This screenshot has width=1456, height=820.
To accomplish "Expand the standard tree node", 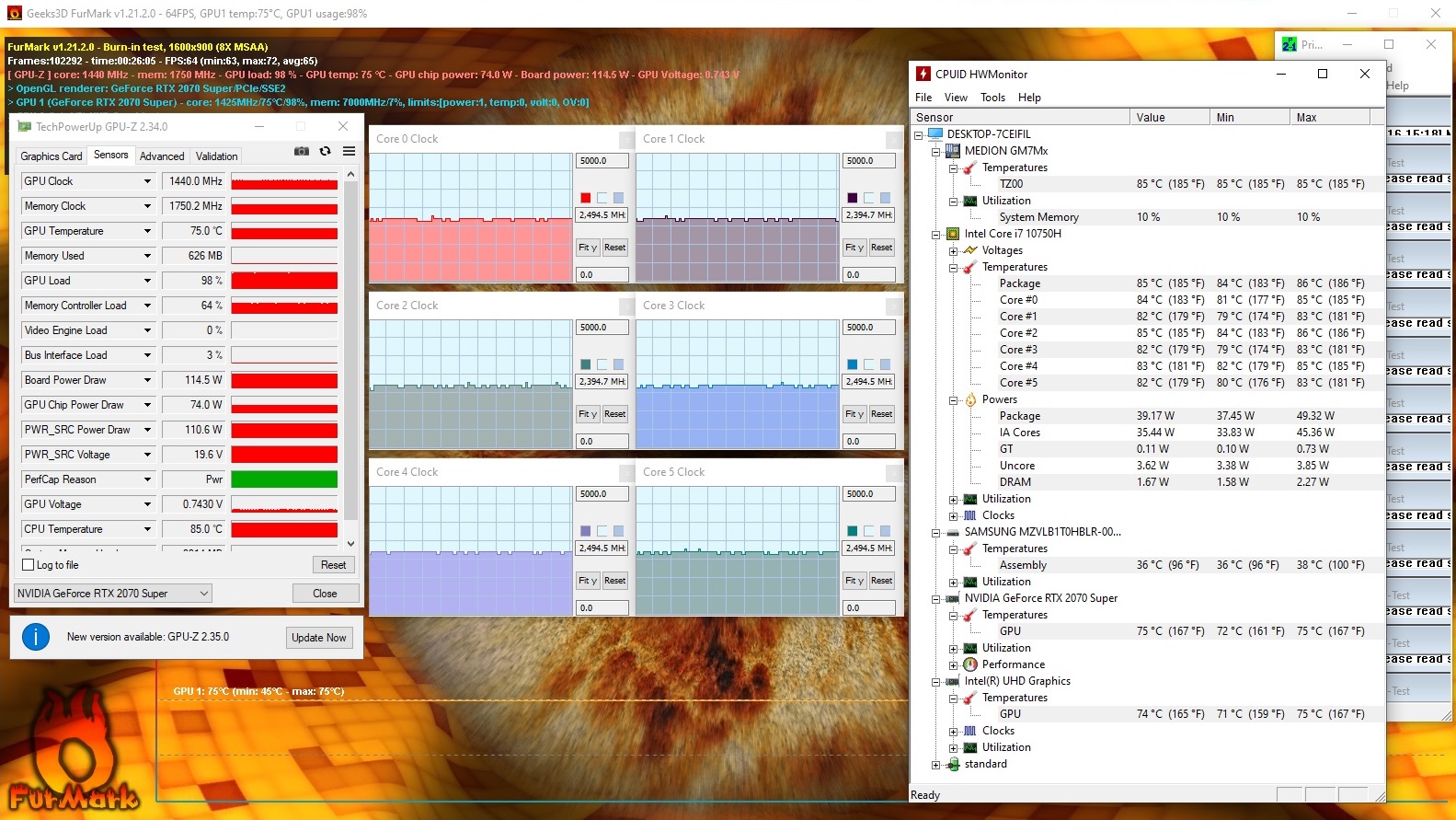I will click(x=935, y=764).
